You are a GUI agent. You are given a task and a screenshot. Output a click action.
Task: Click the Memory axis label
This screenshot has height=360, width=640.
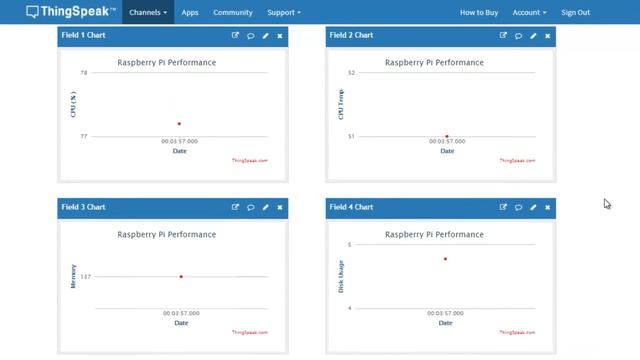coord(73,276)
